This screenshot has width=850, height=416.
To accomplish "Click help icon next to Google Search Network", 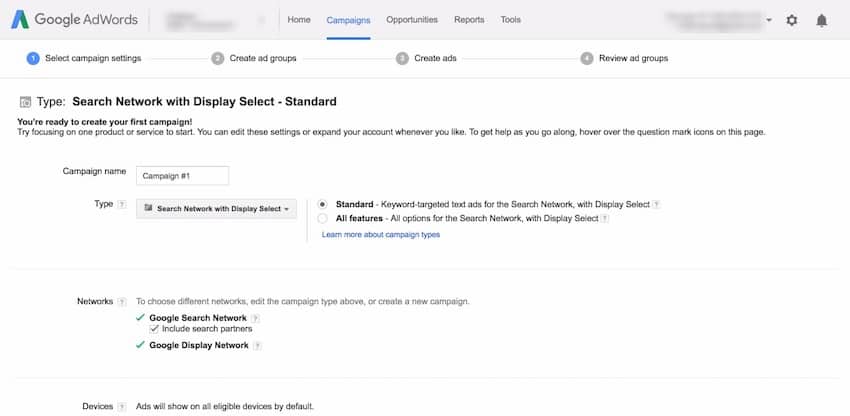I will tap(256, 317).
